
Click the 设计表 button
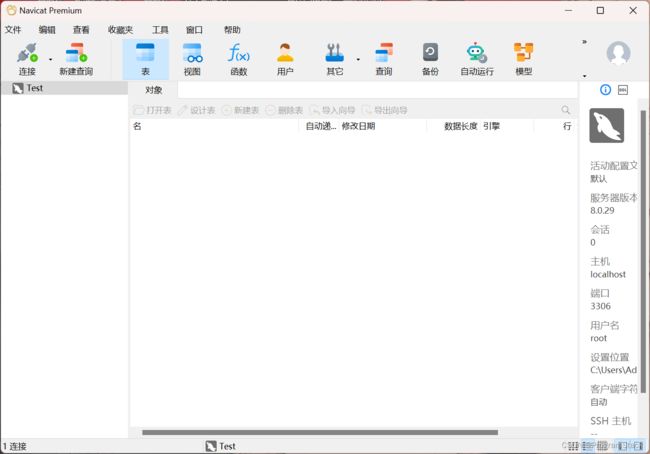[196, 110]
